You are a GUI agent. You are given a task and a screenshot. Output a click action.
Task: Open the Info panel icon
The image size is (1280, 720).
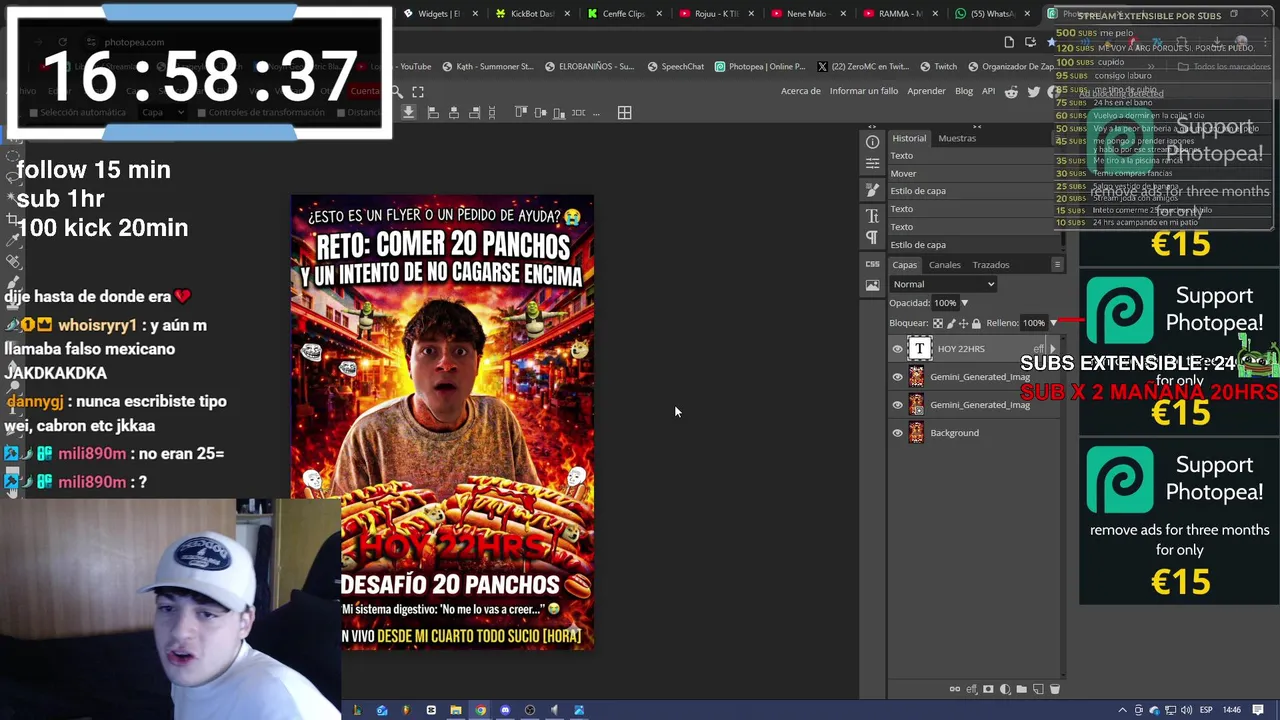(x=872, y=142)
